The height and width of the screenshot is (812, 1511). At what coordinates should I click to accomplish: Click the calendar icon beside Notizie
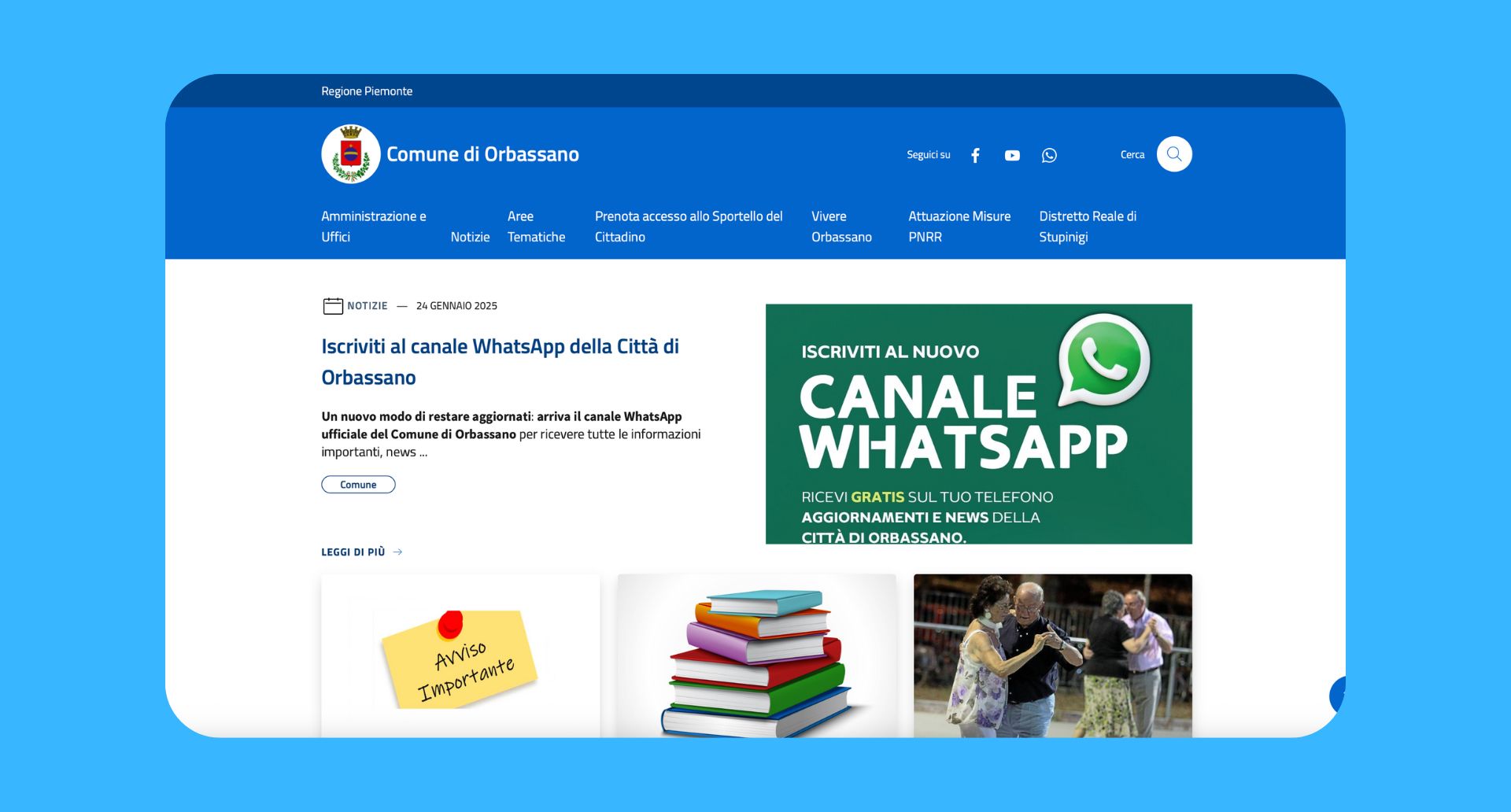coord(333,306)
